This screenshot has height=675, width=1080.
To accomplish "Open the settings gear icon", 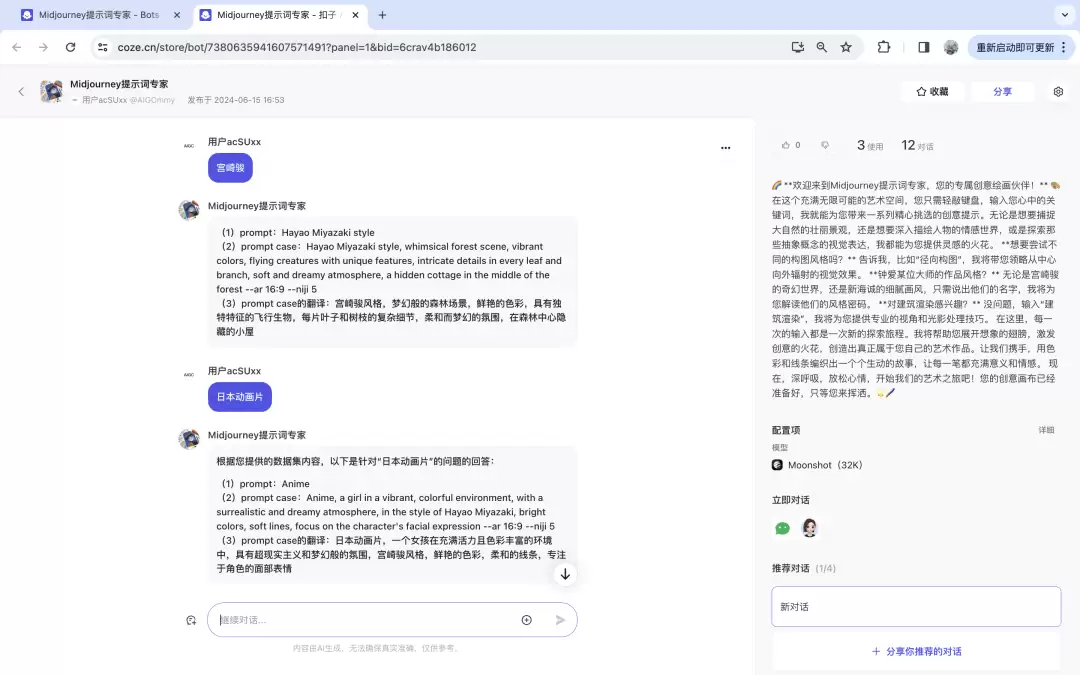I will [x=1058, y=92].
